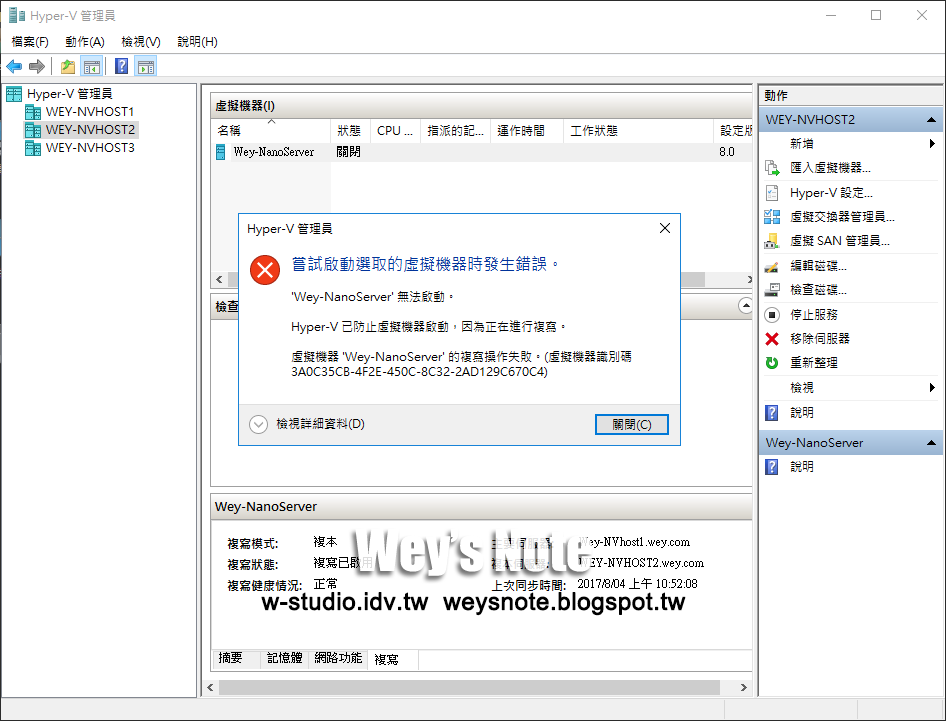This screenshot has width=946, height=721.
Task: Open the 檔案(F) menu
Action: click(30, 42)
